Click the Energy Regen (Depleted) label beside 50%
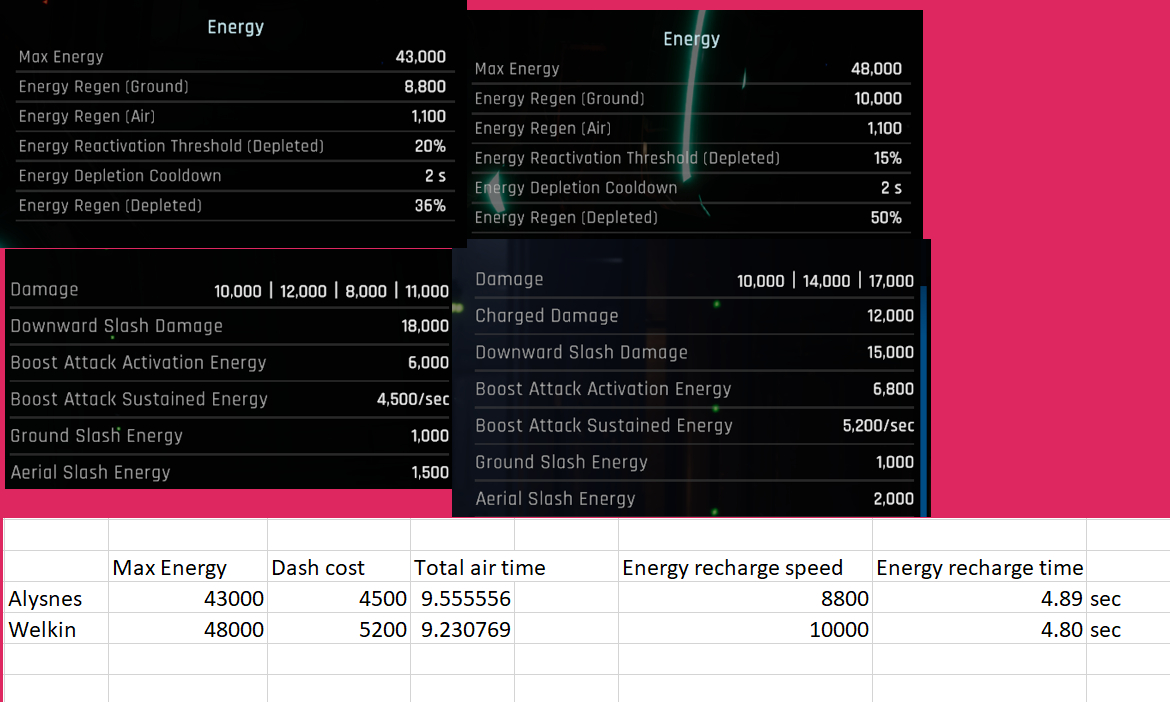 click(566, 218)
